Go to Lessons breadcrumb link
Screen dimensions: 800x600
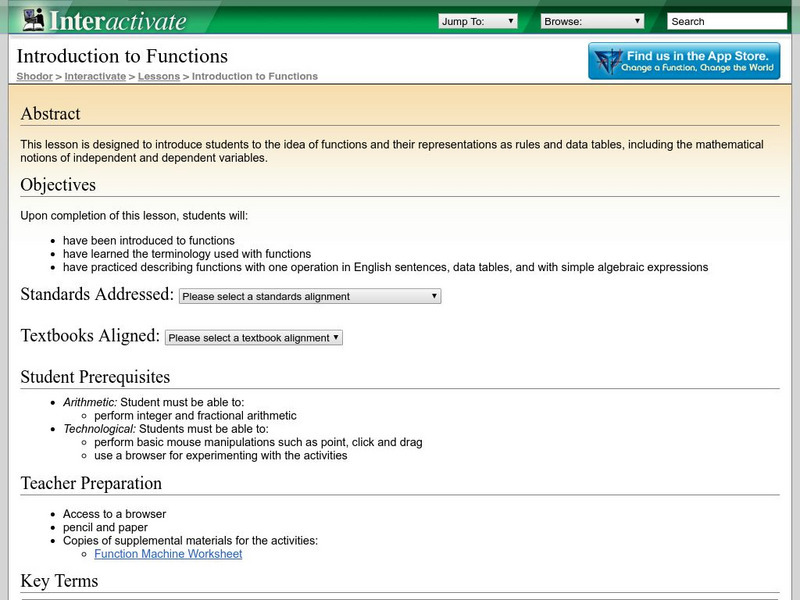[x=159, y=77]
